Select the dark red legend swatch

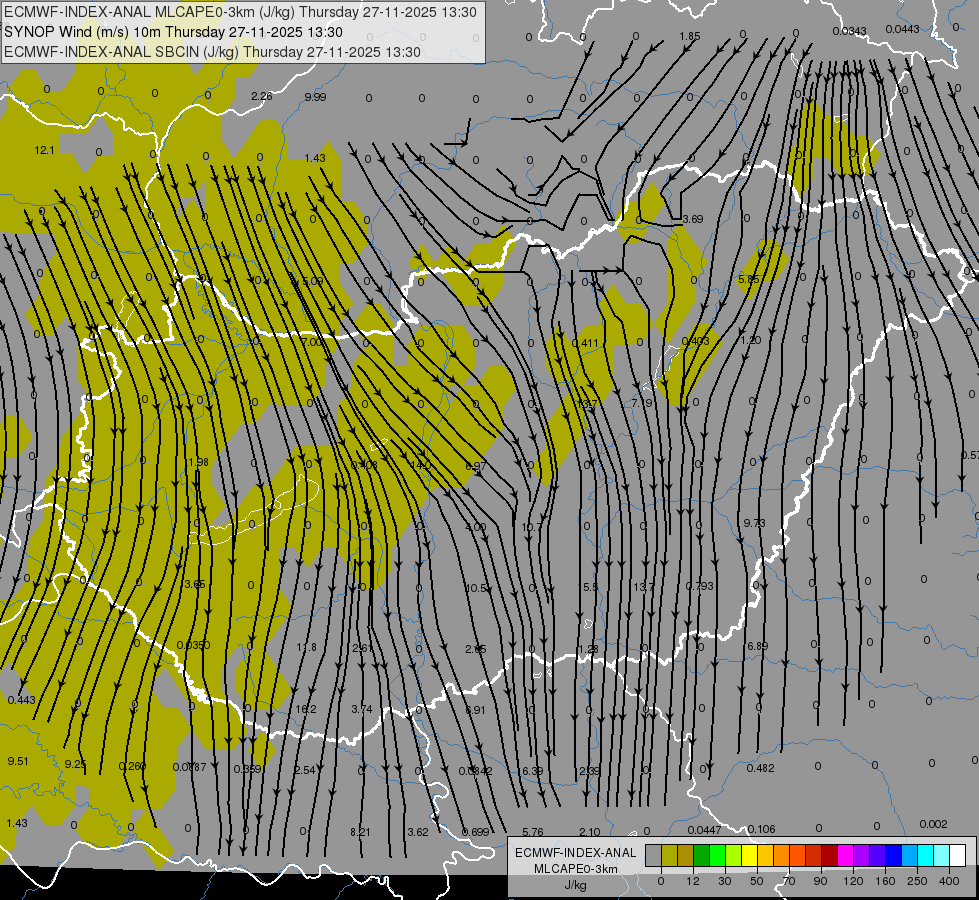click(829, 855)
